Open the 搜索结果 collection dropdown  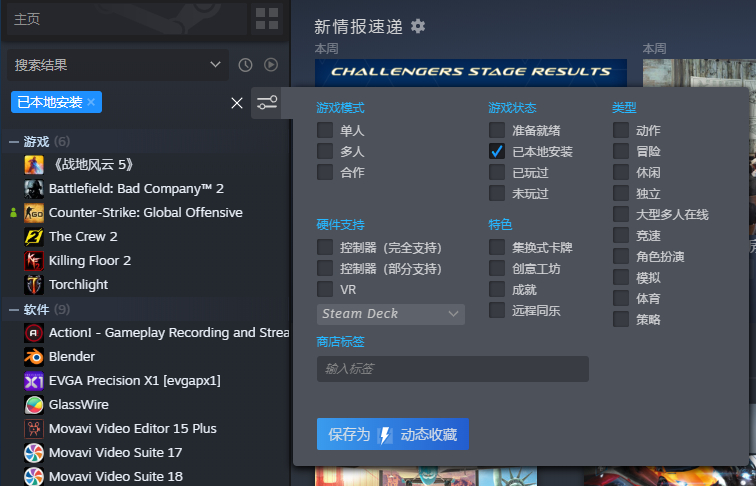tap(118, 65)
